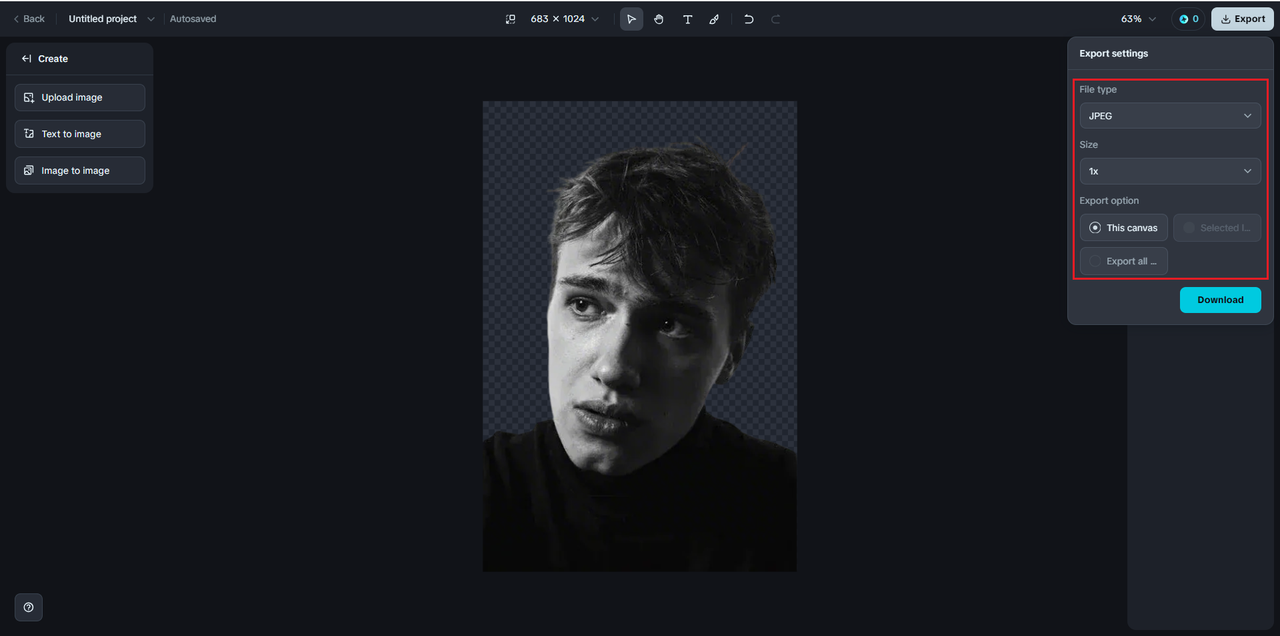Select the Text tool
Viewport: 1280px width, 636px height.
pyautogui.click(x=687, y=19)
